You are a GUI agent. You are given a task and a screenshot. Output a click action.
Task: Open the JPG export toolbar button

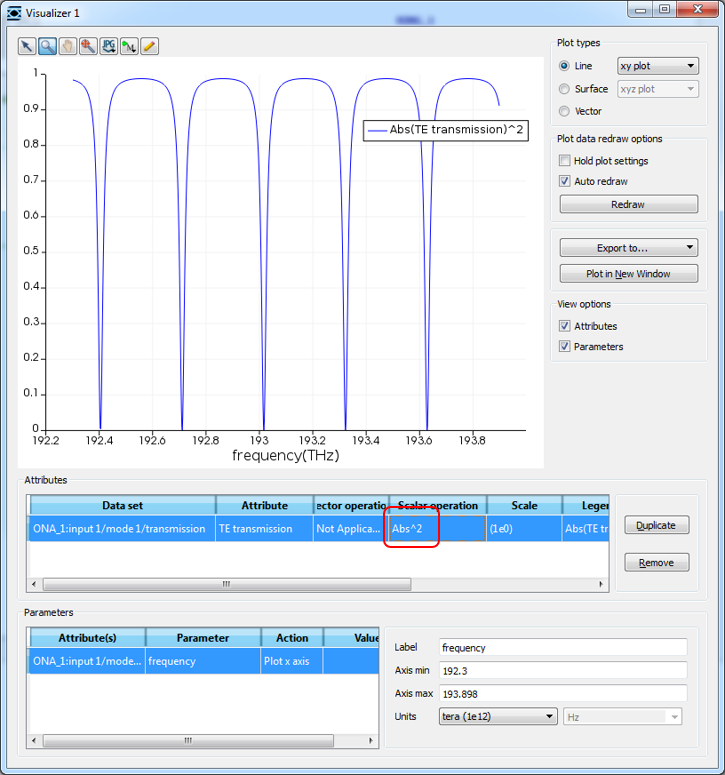[109, 46]
